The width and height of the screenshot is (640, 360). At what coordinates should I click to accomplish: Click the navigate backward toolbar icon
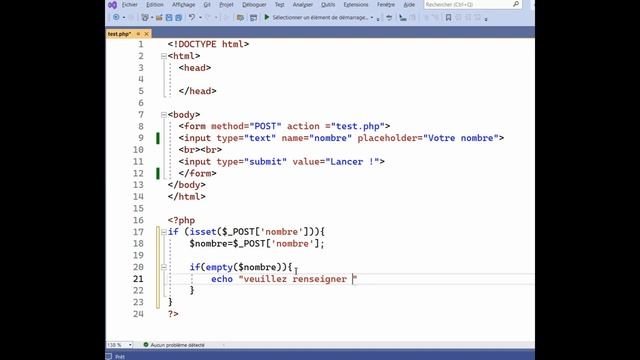tap(116, 17)
